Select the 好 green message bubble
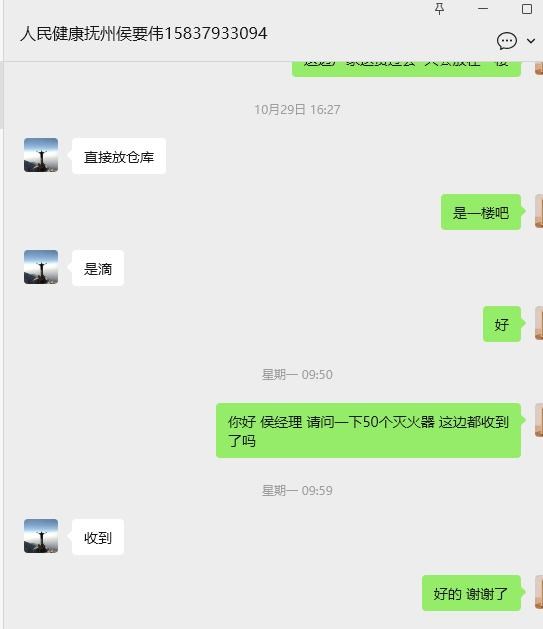 click(x=502, y=324)
